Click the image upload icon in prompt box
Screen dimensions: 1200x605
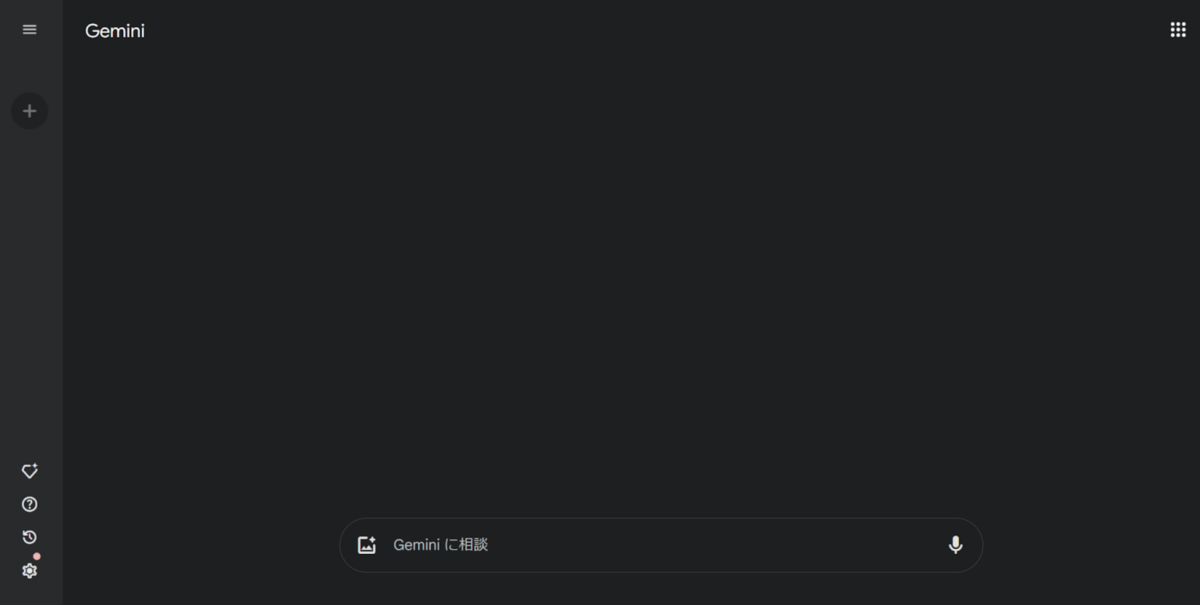tap(367, 545)
